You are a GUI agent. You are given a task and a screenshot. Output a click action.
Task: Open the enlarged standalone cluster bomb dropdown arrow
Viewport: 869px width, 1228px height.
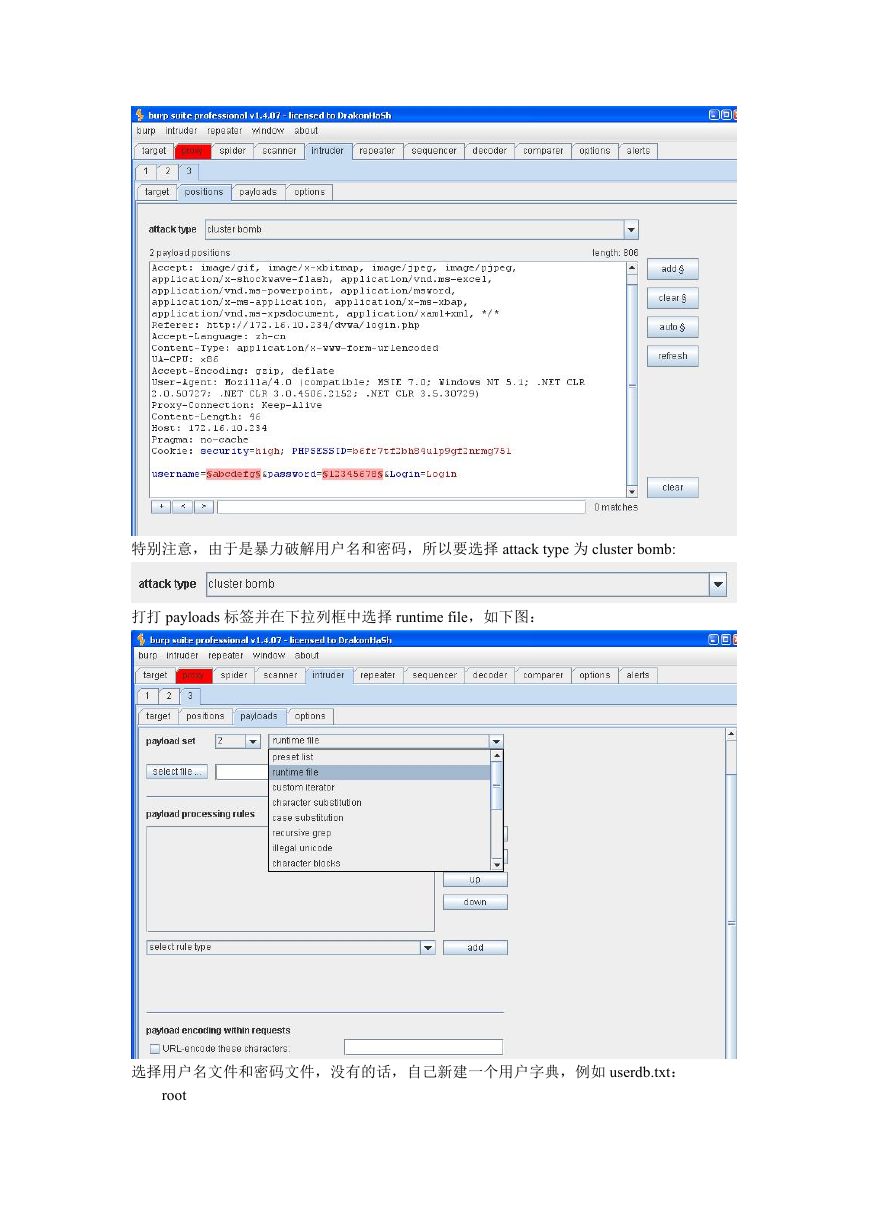point(717,584)
